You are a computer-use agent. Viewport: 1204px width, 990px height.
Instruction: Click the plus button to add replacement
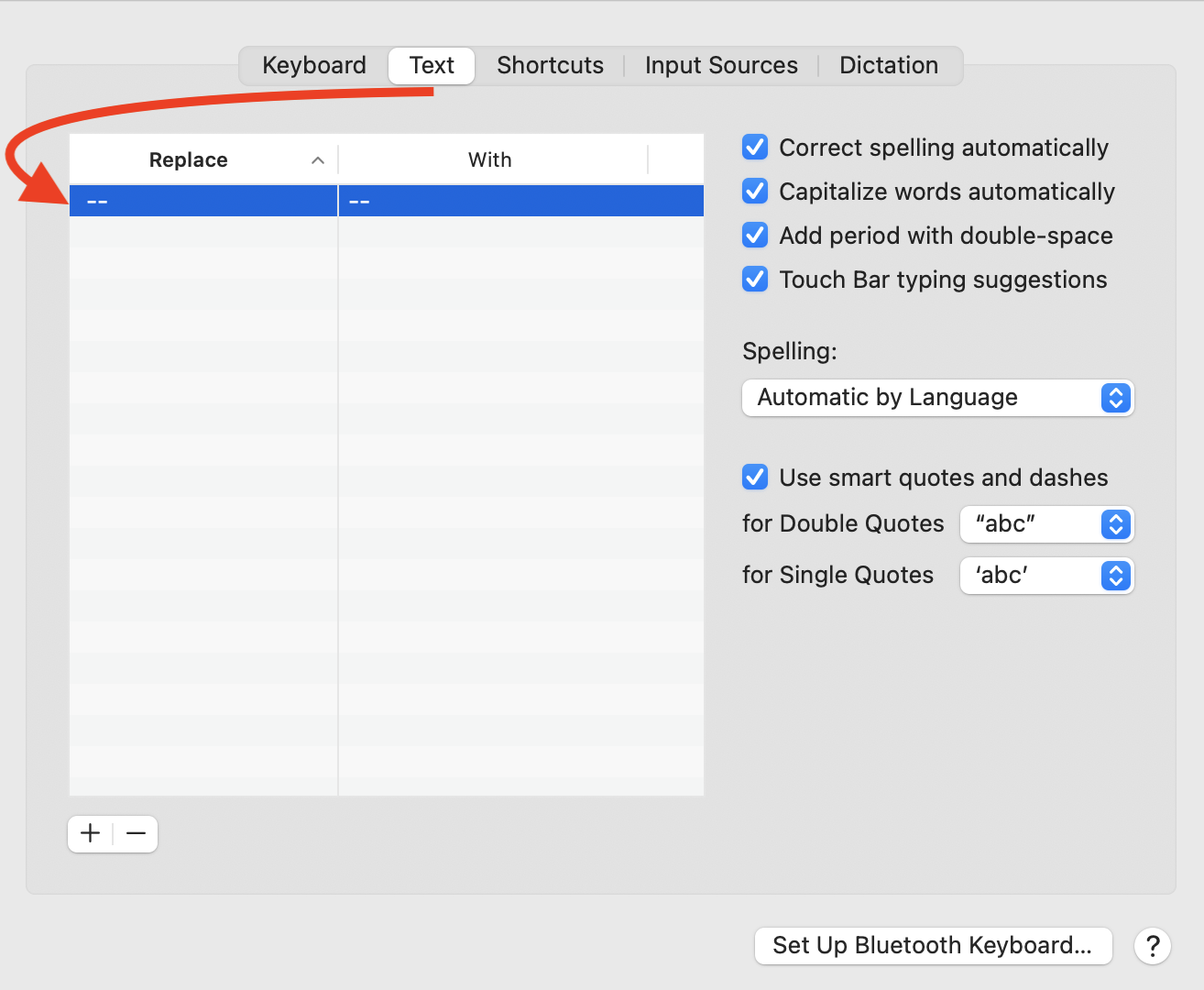(91, 833)
